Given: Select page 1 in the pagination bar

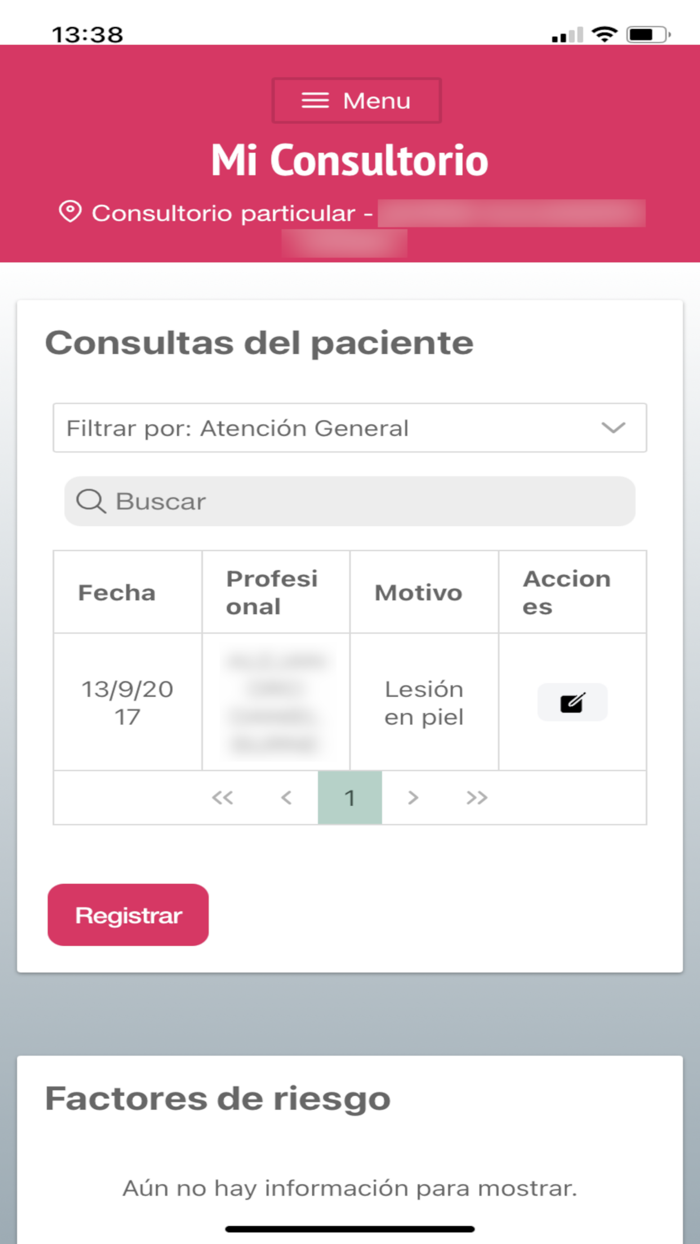Looking at the screenshot, I should (349, 797).
